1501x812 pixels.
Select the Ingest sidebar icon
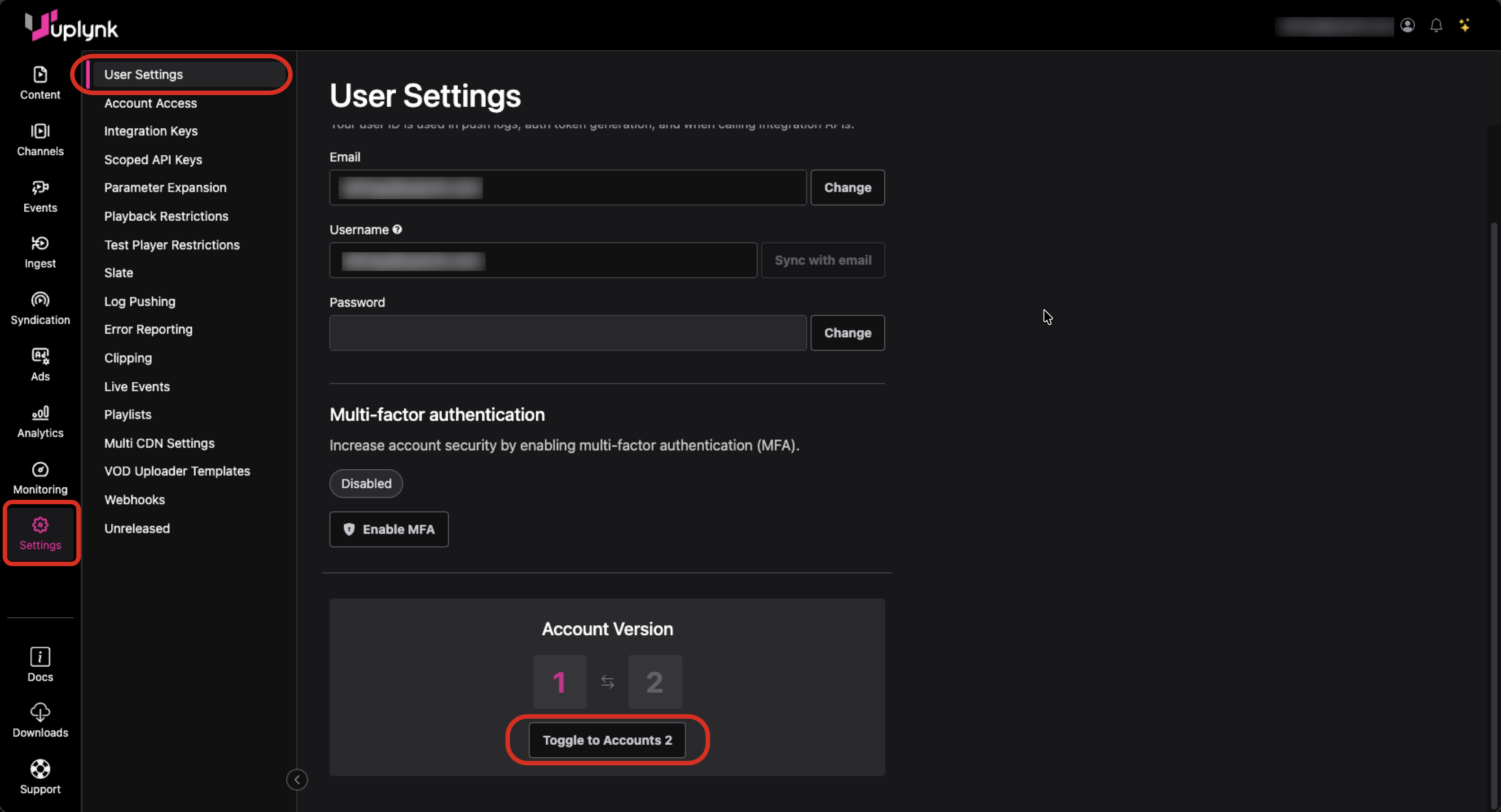pos(39,244)
